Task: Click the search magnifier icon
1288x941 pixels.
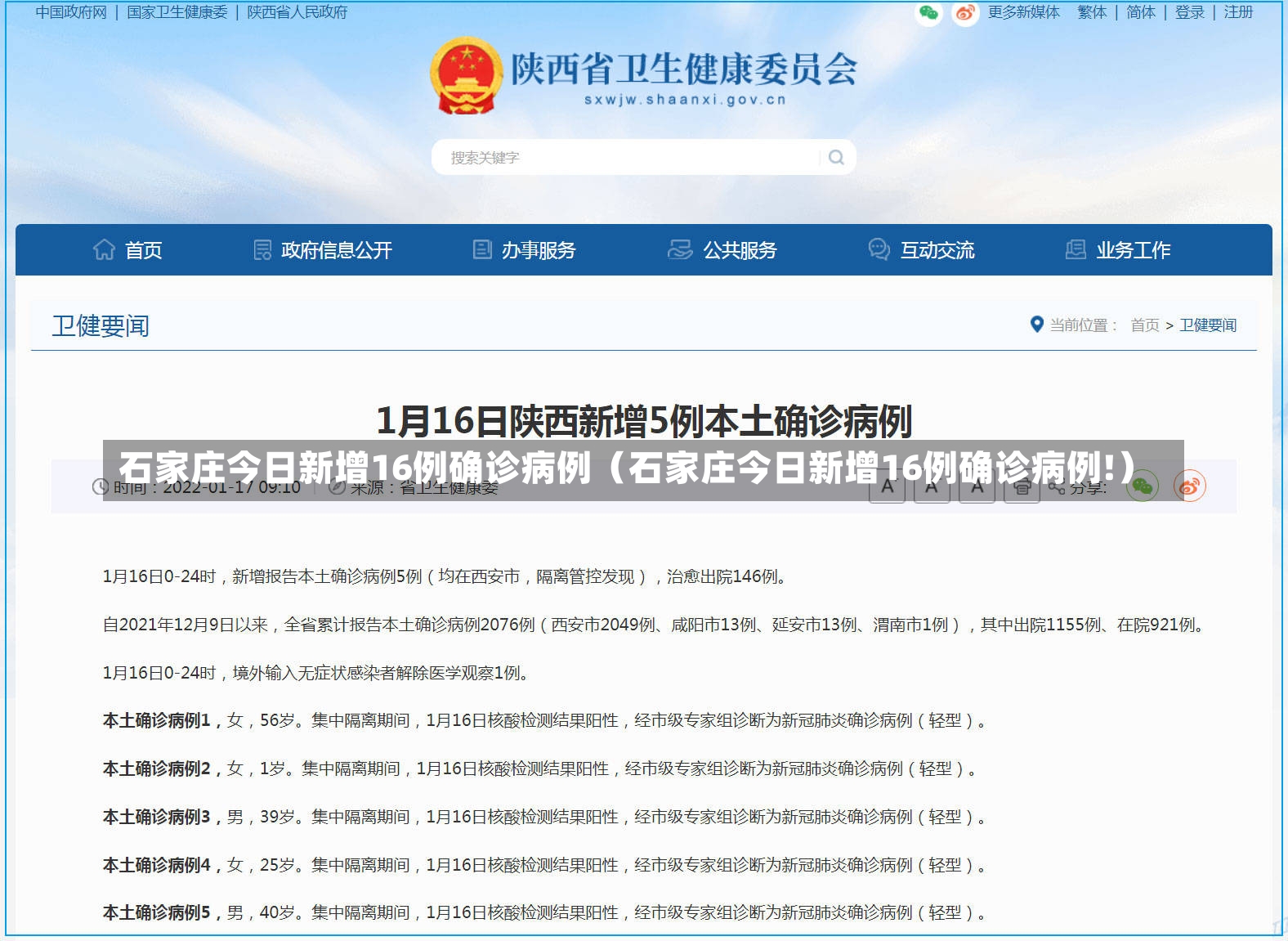Action: (836, 157)
